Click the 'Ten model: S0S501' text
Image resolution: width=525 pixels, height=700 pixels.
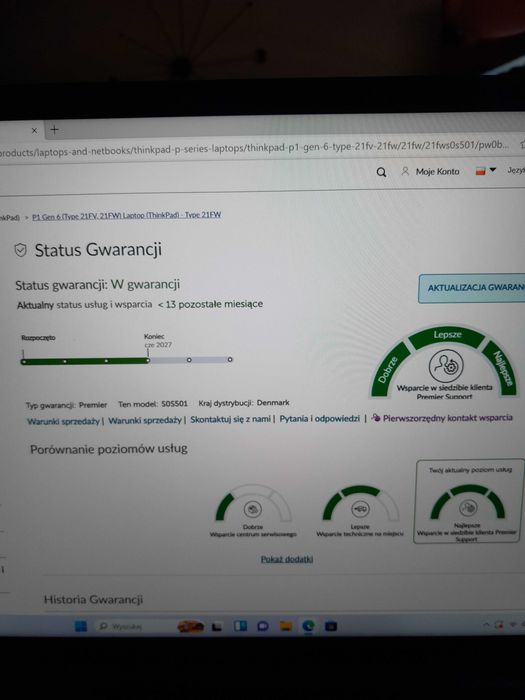point(153,404)
